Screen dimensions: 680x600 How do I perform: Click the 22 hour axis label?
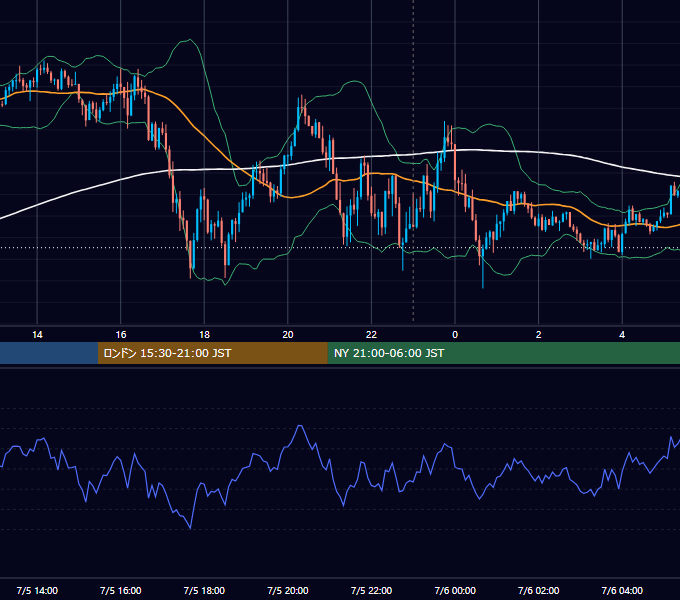[371, 335]
